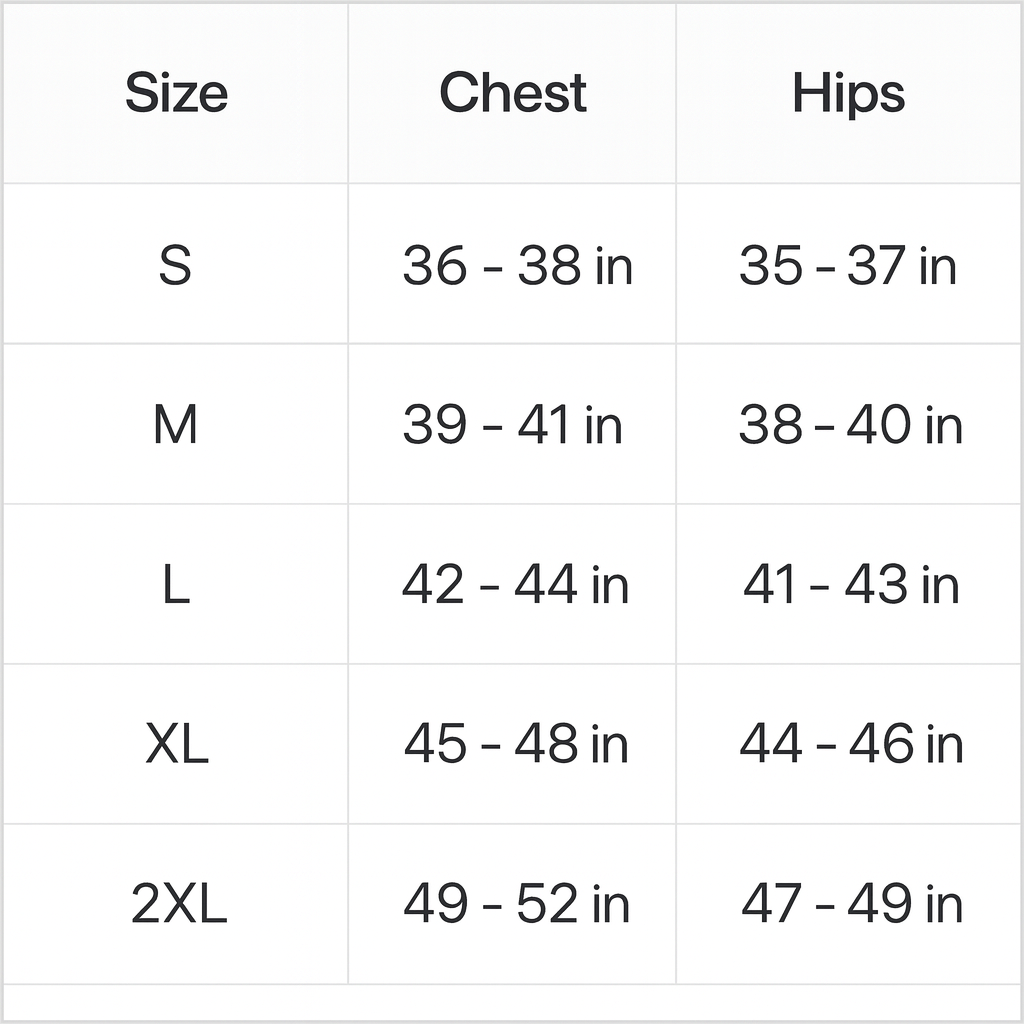
Task: Click the 38 - 40 in hips cell
Action: point(850,426)
